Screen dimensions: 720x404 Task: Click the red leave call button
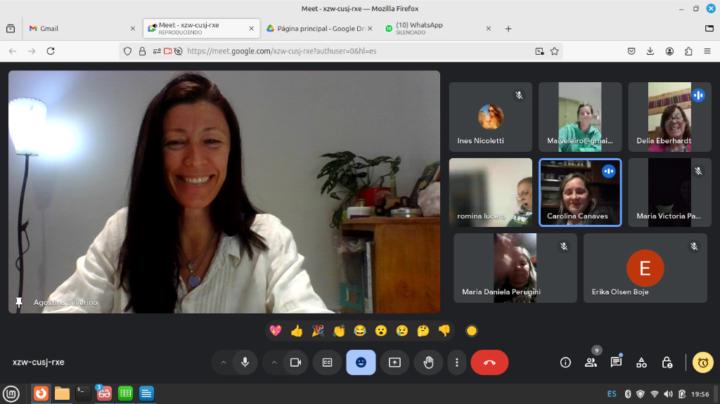489,362
